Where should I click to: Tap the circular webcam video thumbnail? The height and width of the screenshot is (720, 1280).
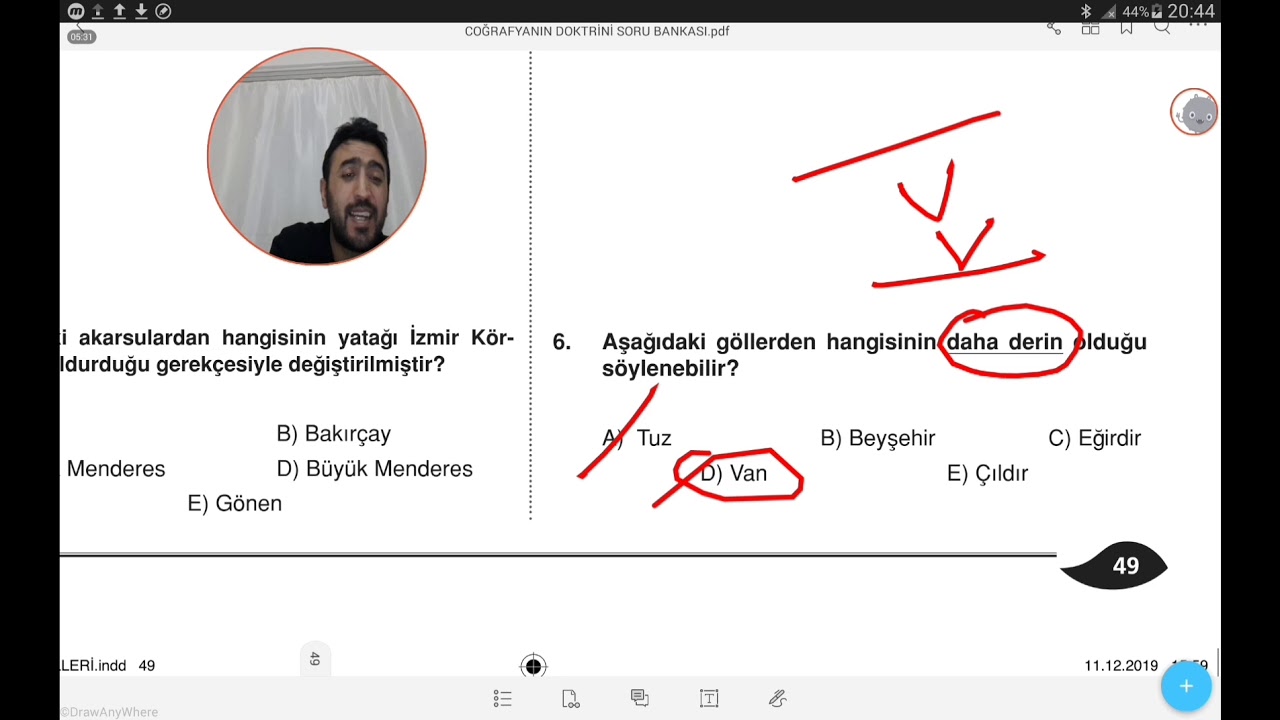pyautogui.click(x=317, y=157)
